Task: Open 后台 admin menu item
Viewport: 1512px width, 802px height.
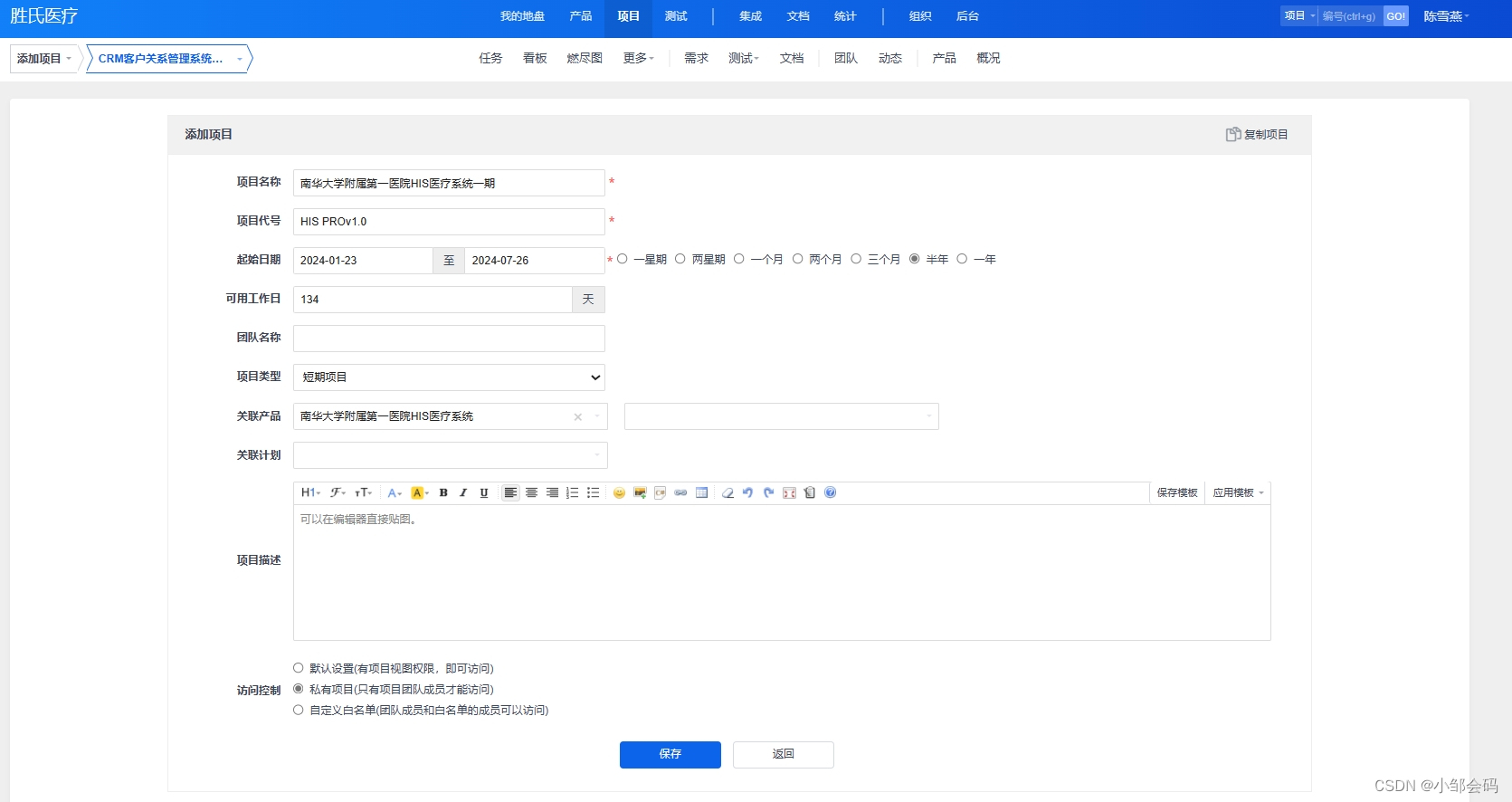Action: 967,16
